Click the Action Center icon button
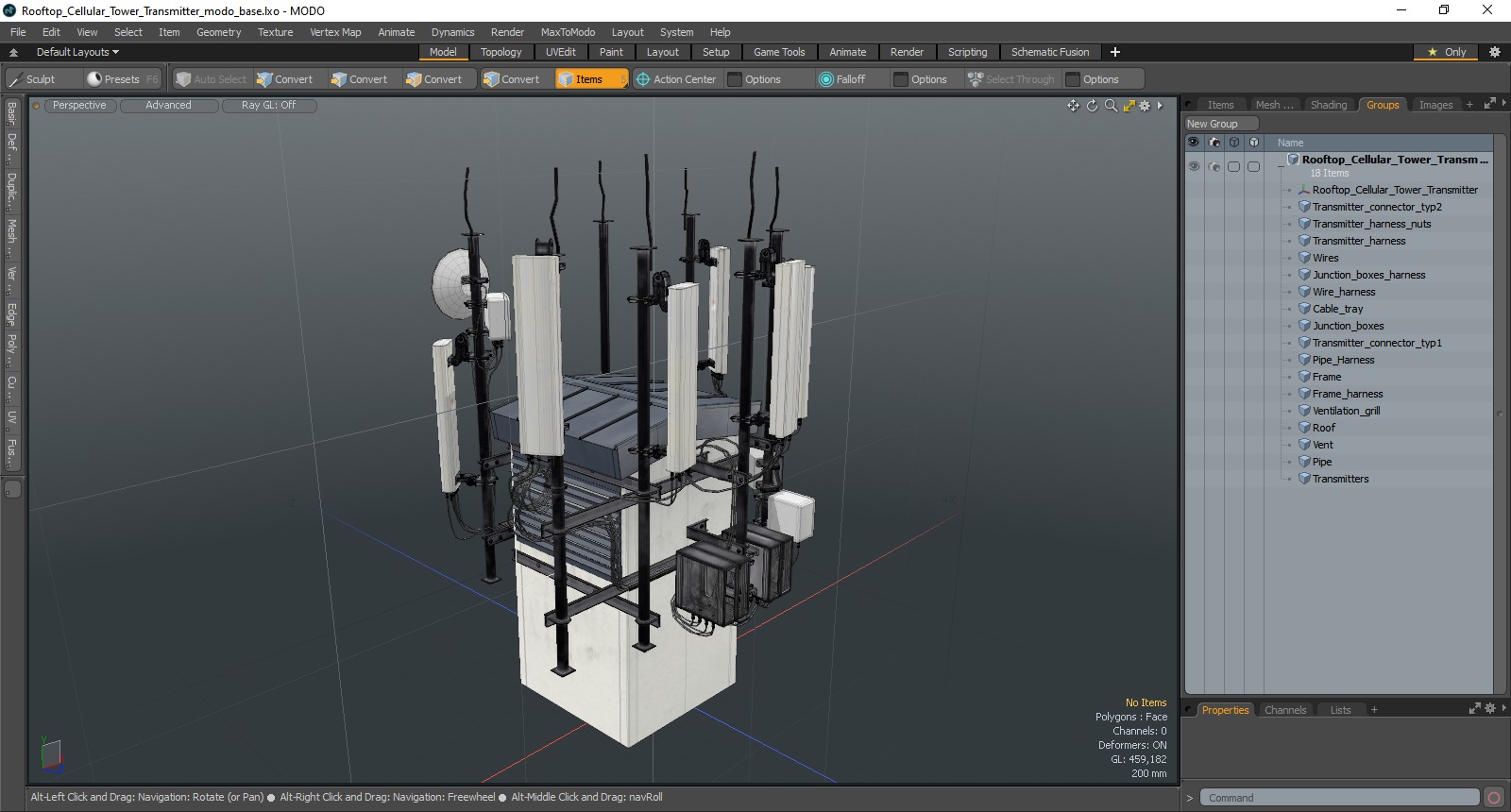 676,79
